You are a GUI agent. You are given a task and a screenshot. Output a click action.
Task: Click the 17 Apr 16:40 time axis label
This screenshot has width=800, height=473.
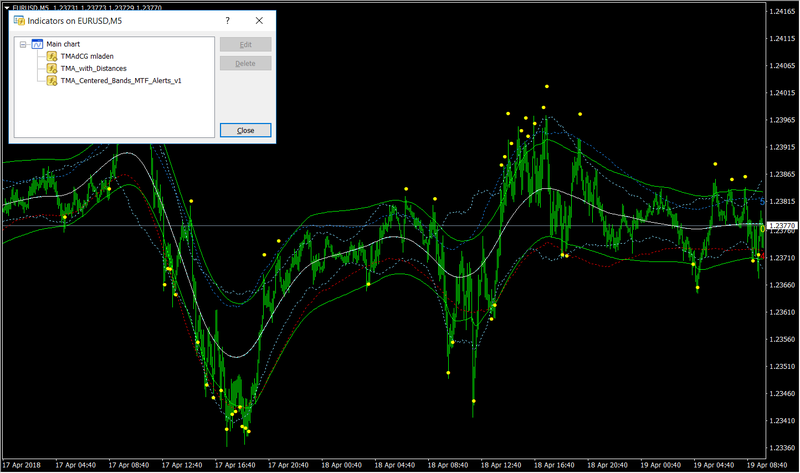pos(235,465)
